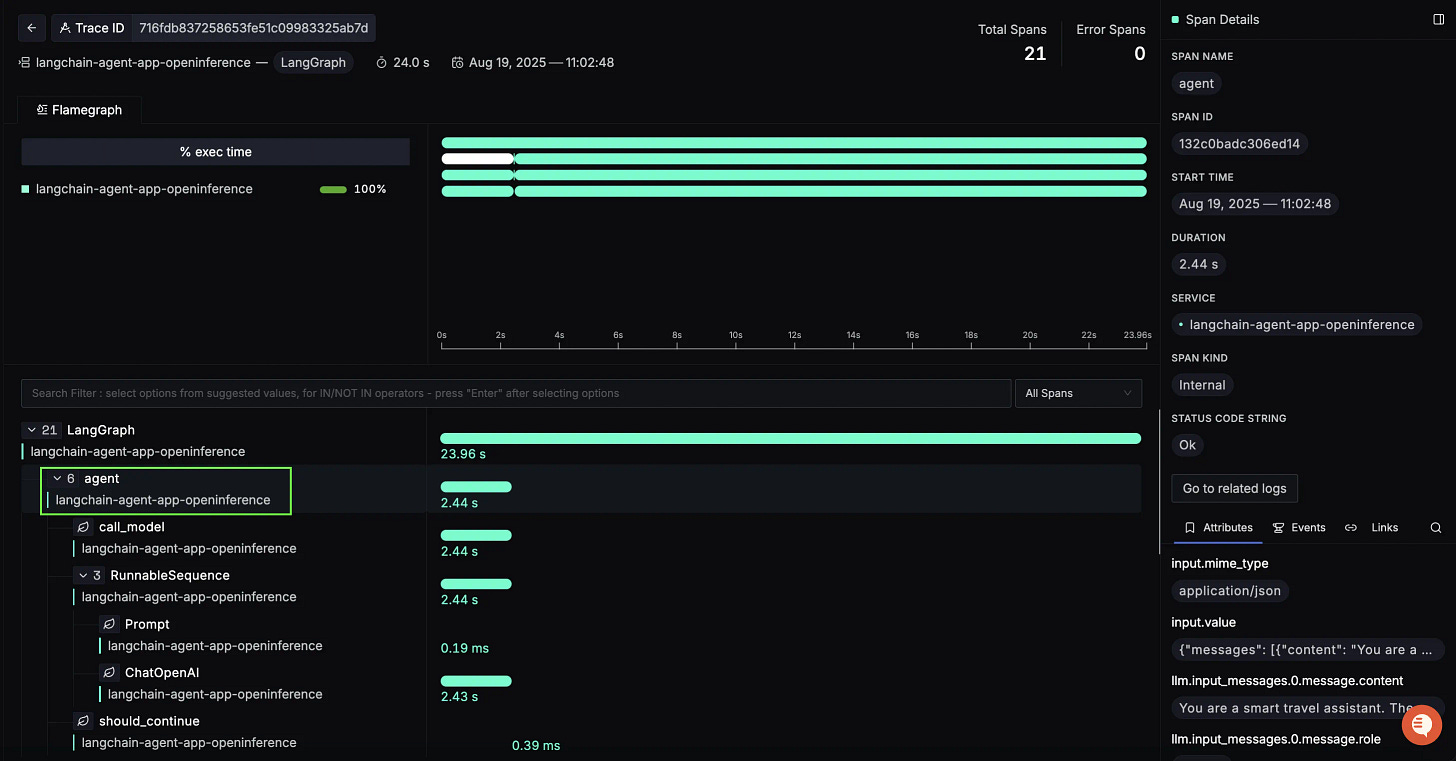
Task: Click the call_model span leaf icon
Action: [84, 527]
